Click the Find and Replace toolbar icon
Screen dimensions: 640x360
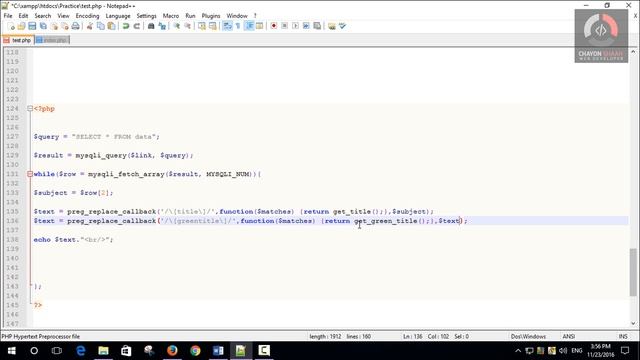(x=162, y=26)
